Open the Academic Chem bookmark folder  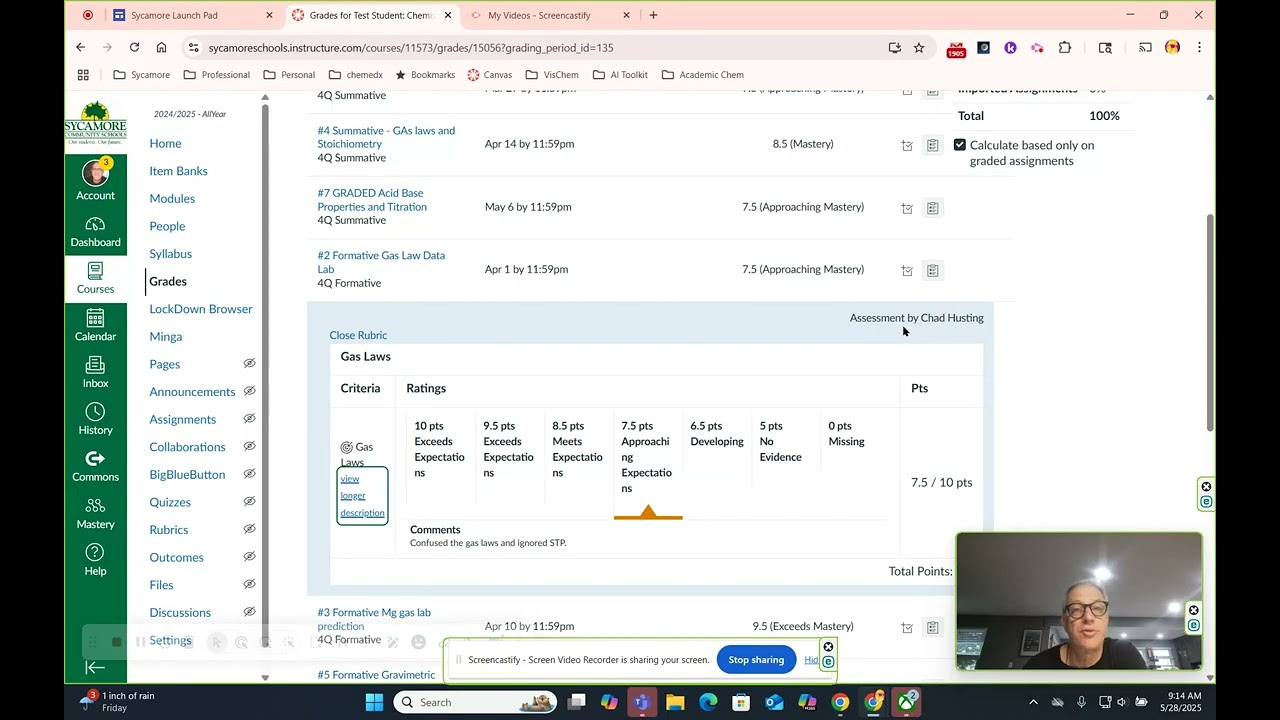tap(703, 75)
